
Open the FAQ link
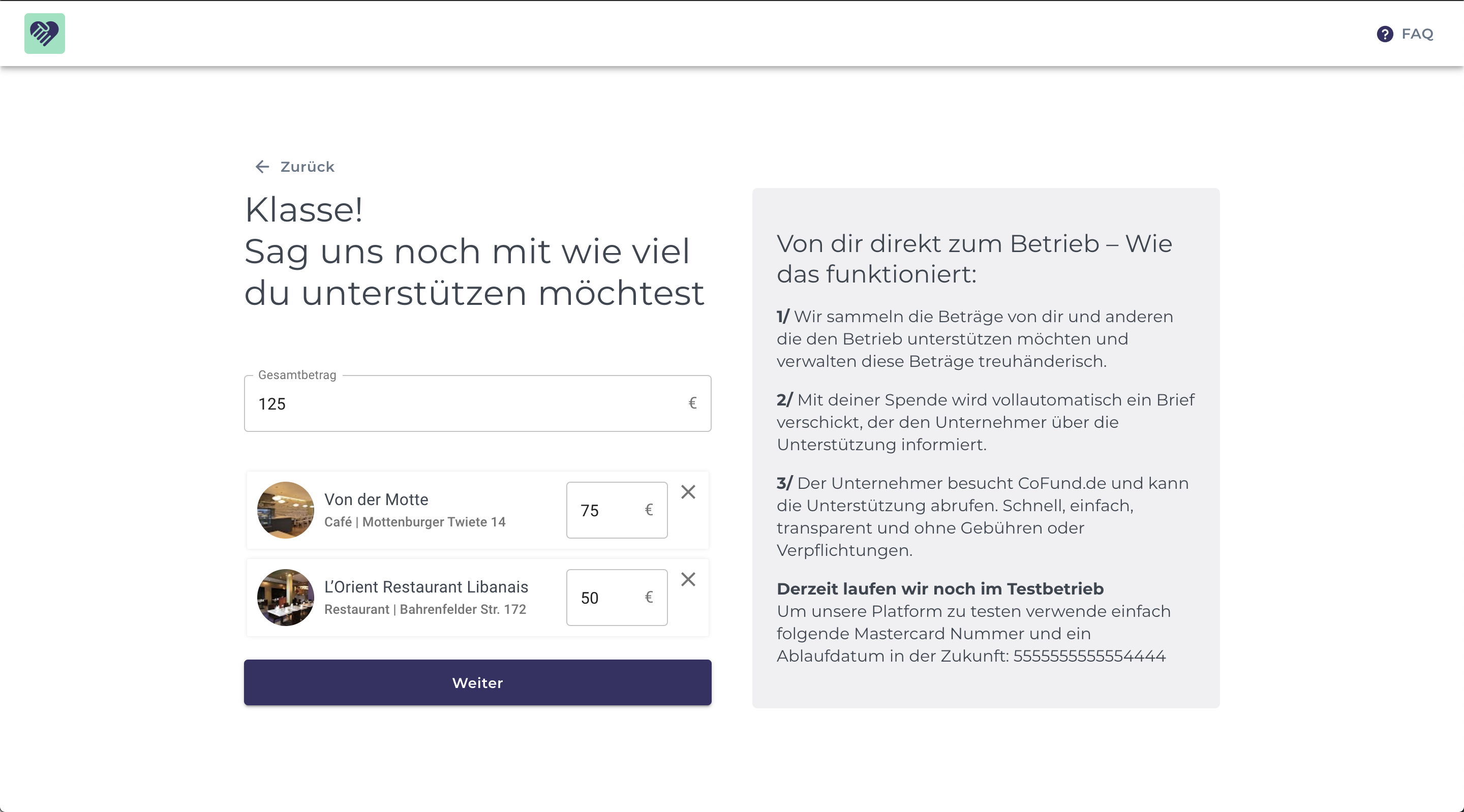[x=1417, y=34]
